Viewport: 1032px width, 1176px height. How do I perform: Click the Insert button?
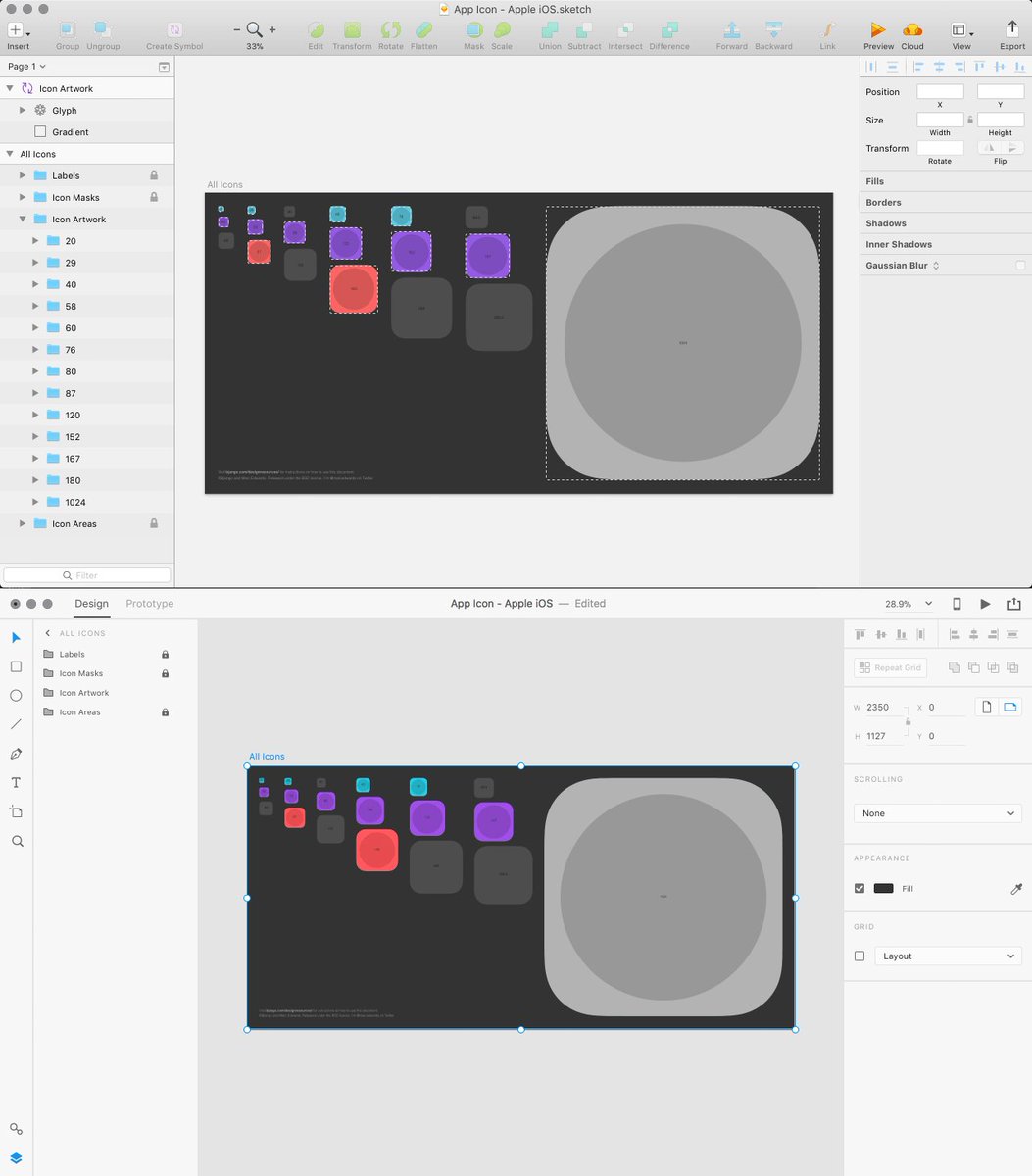click(18, 32)
